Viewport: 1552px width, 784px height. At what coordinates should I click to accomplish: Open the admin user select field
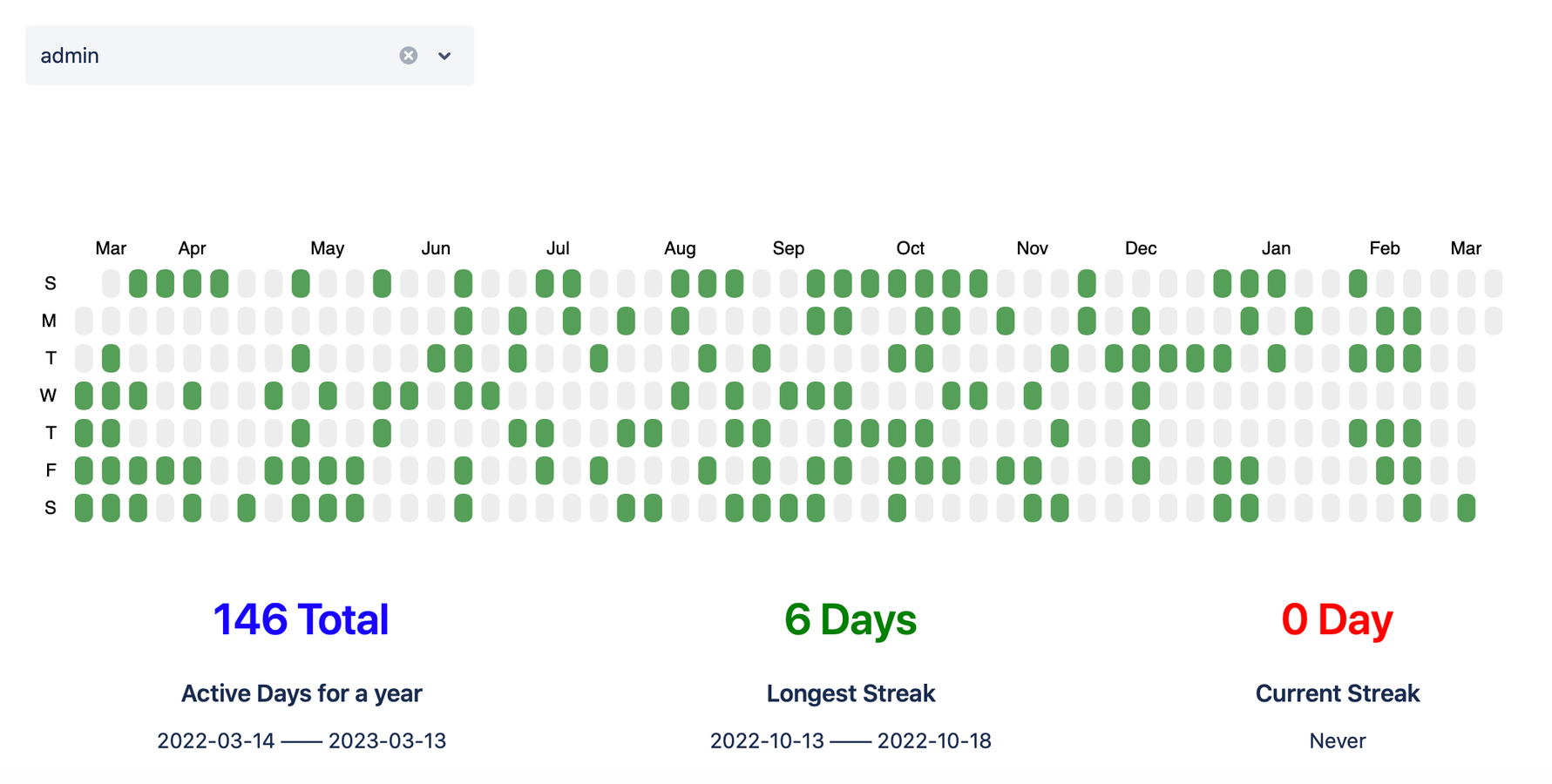coord(249,56)
